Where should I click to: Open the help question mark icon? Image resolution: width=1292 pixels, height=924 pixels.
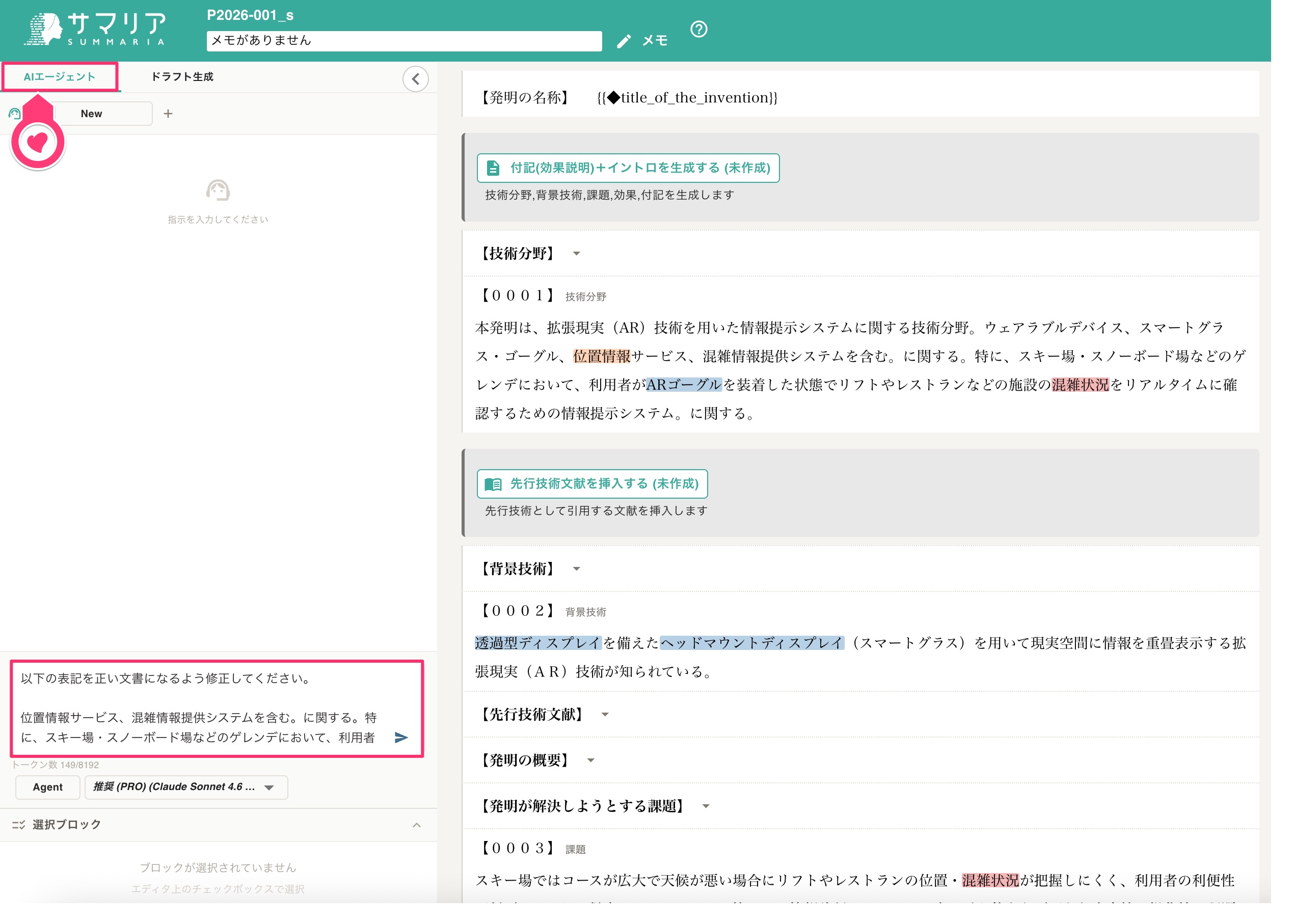[x=698, y=29]
